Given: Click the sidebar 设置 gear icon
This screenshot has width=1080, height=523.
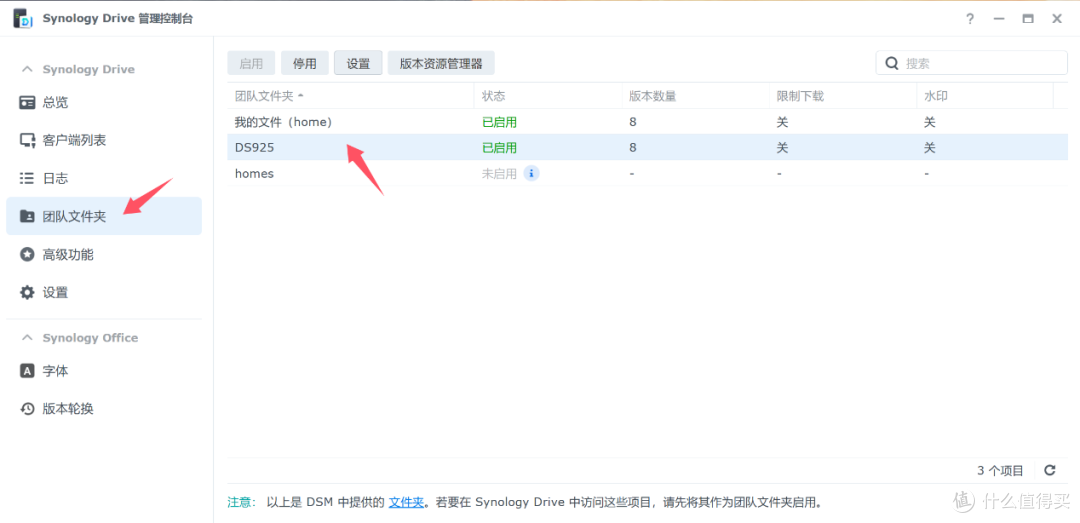Looking at the screenshot, I should tap(27, 293).
